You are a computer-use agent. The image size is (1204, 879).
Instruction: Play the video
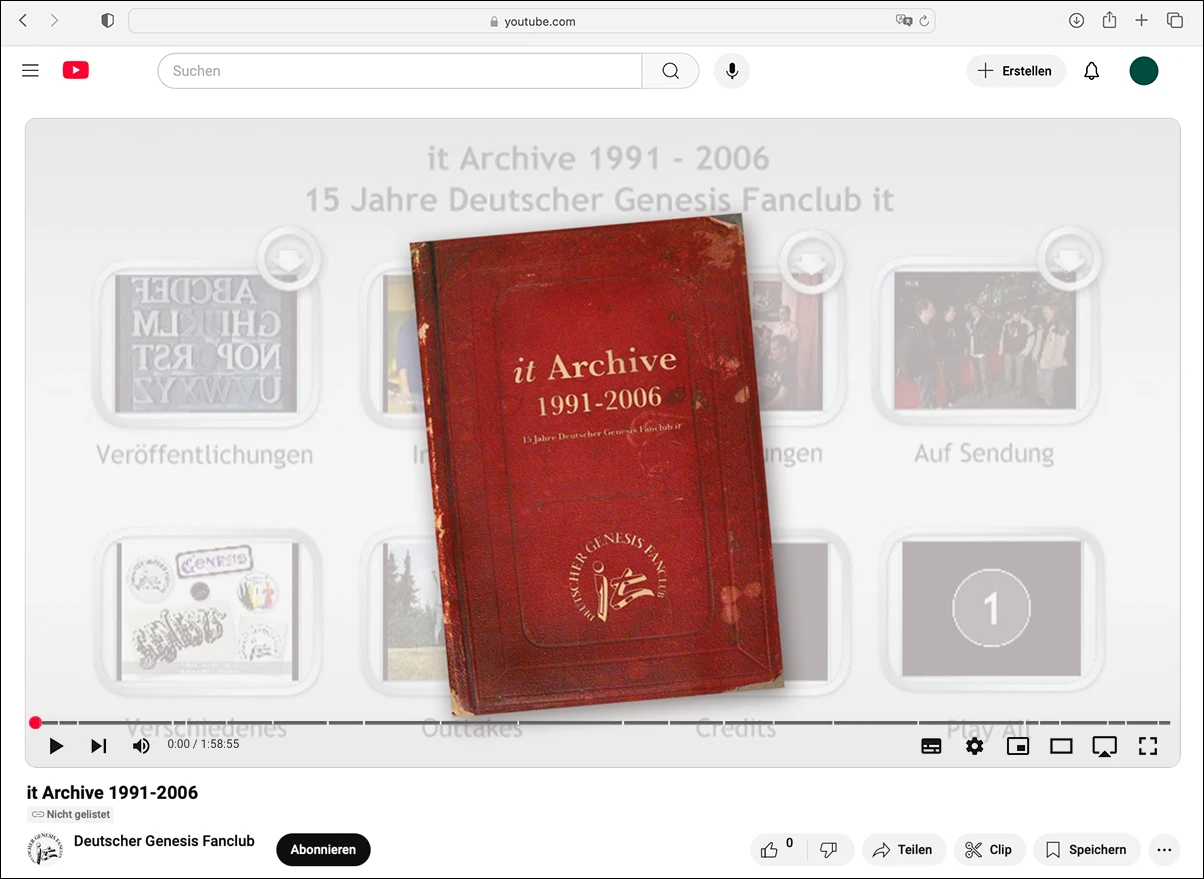56,746
